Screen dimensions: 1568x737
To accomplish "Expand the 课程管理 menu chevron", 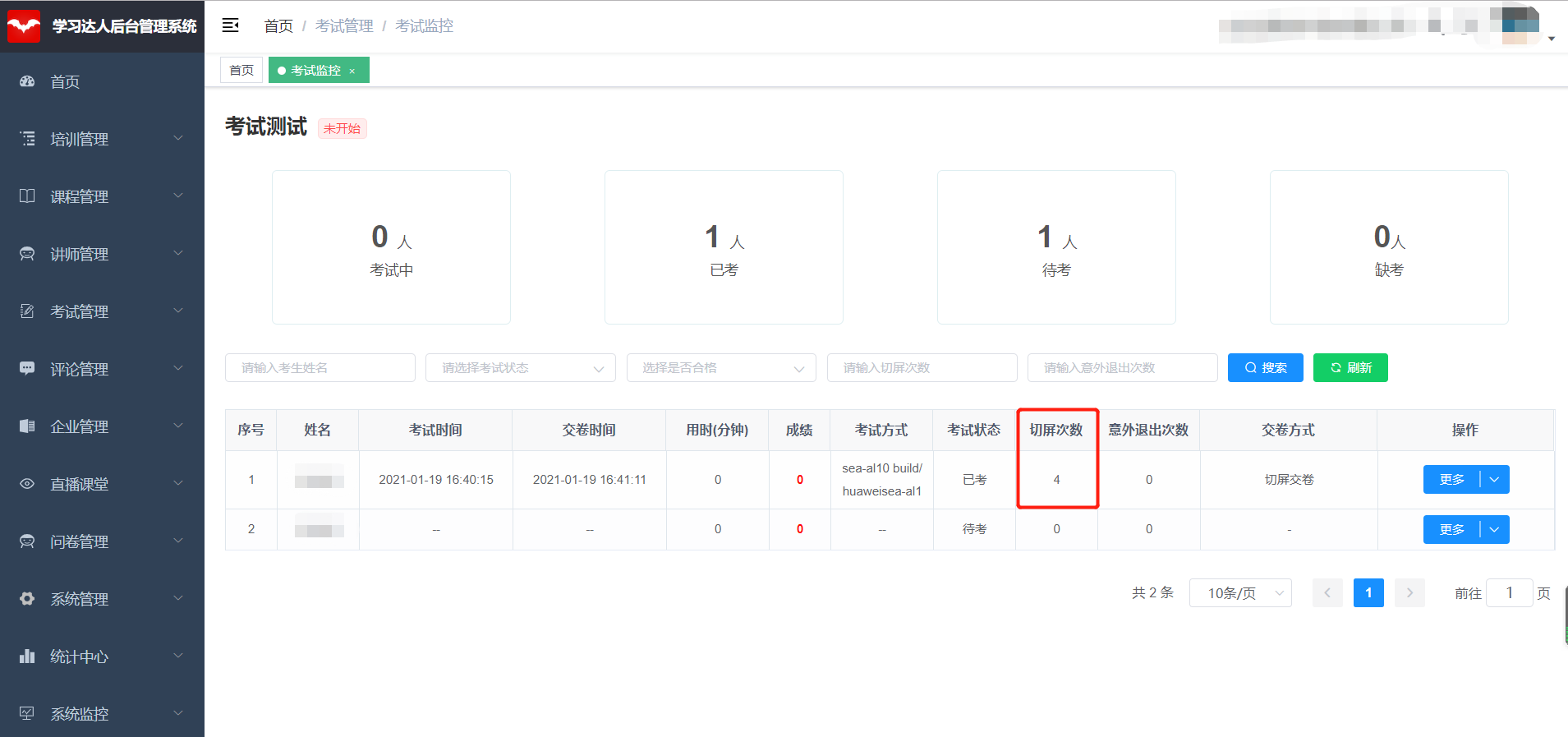I will tap(178, 196).
